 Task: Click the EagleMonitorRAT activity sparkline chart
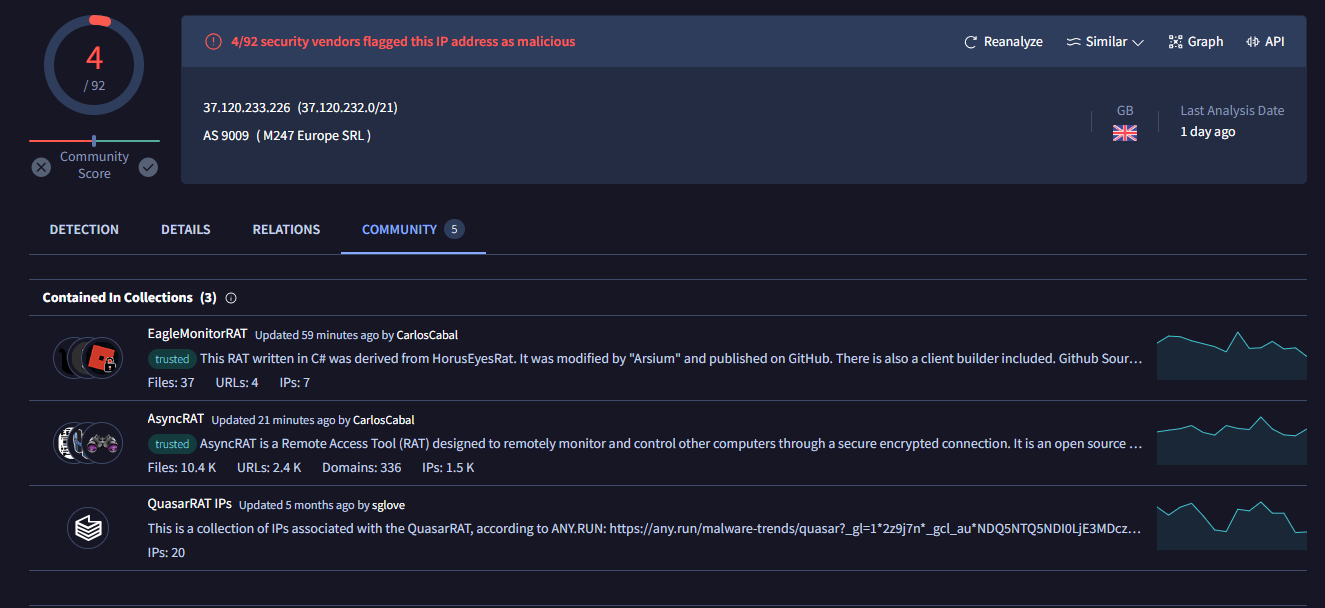[x=1231, y=354]
